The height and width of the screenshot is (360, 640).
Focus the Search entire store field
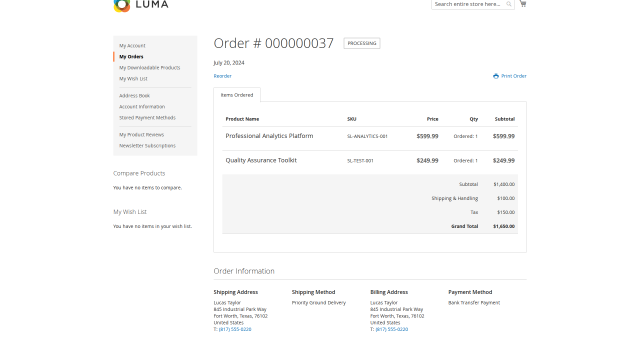(x=473, y=4)
